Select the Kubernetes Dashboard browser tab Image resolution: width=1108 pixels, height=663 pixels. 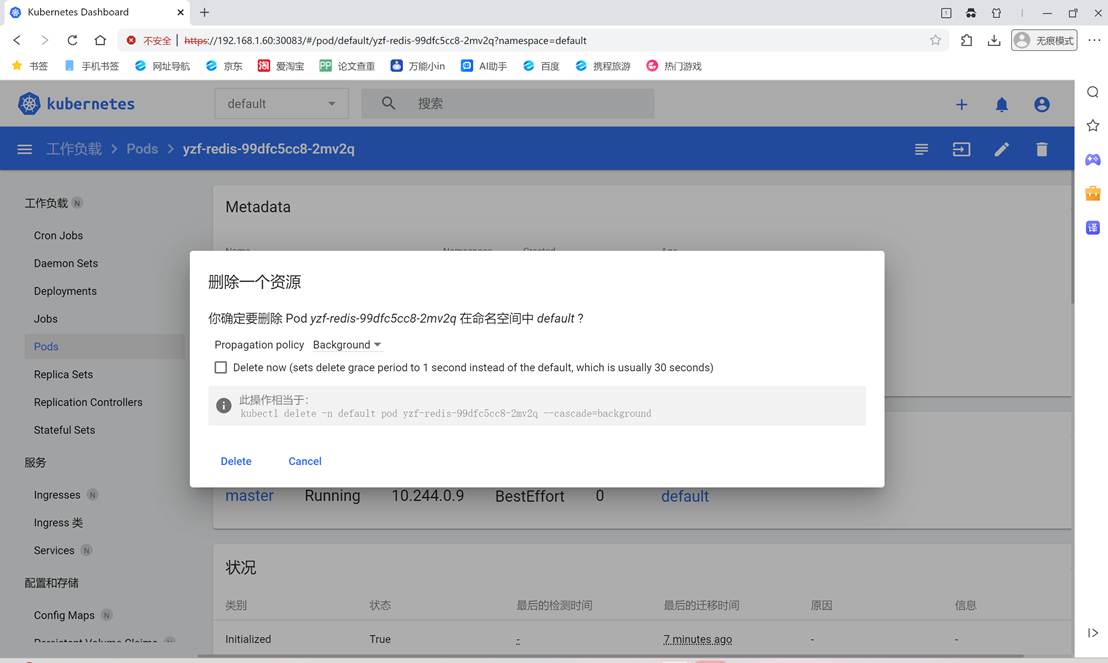[96, 12]
